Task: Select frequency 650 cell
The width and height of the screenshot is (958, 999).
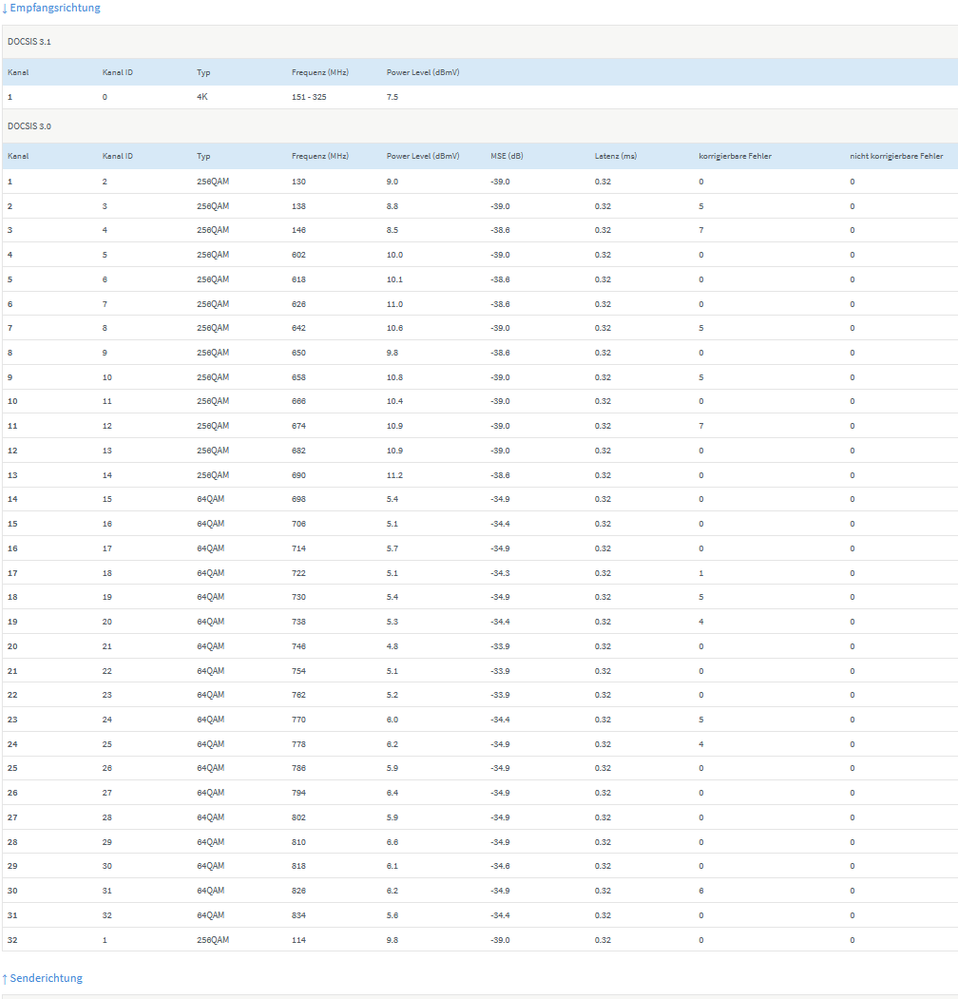Action: pyautogui.click(x=299, y=353)
